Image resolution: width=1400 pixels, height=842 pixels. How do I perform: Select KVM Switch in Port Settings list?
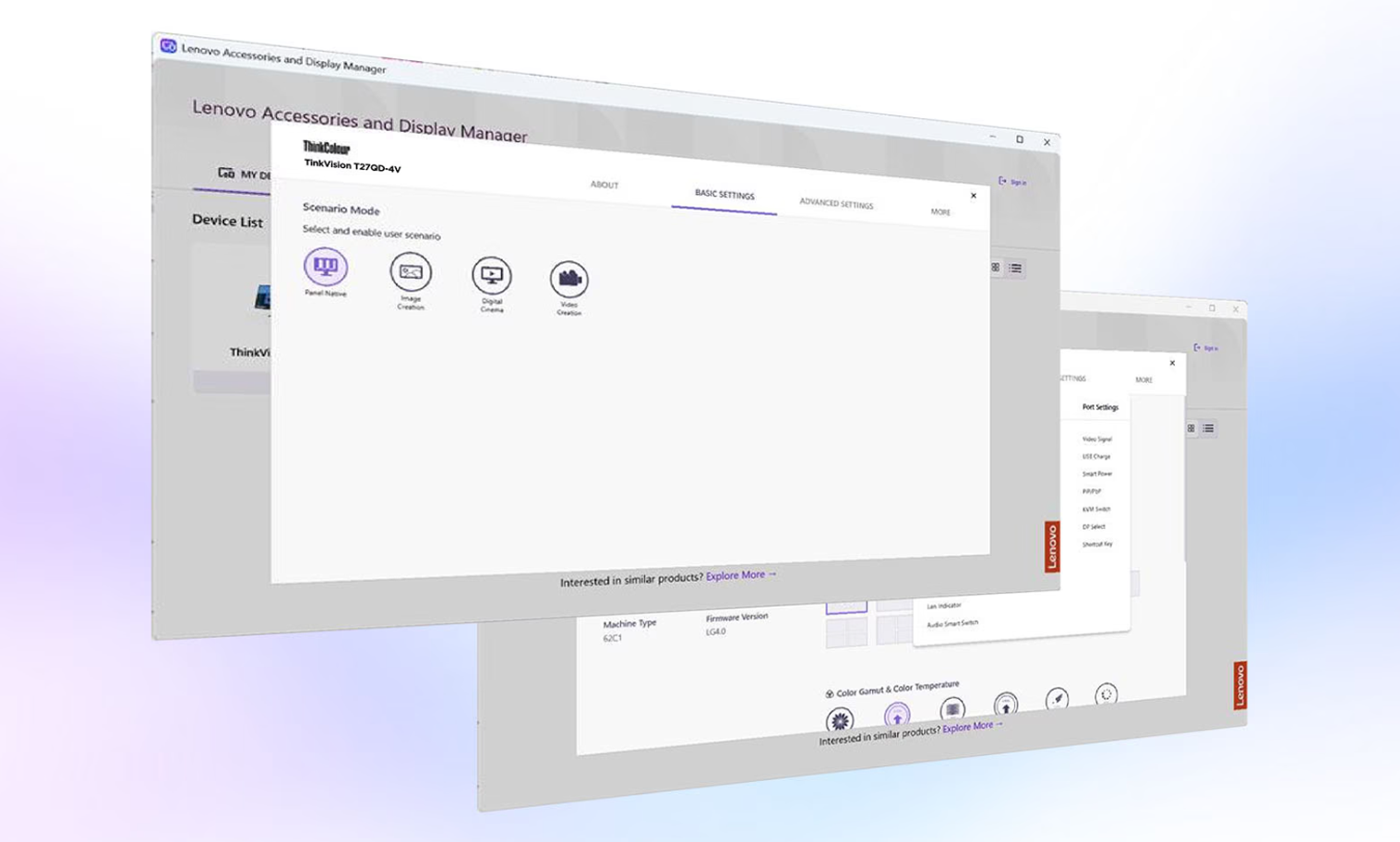click(x=1096, y=510)
